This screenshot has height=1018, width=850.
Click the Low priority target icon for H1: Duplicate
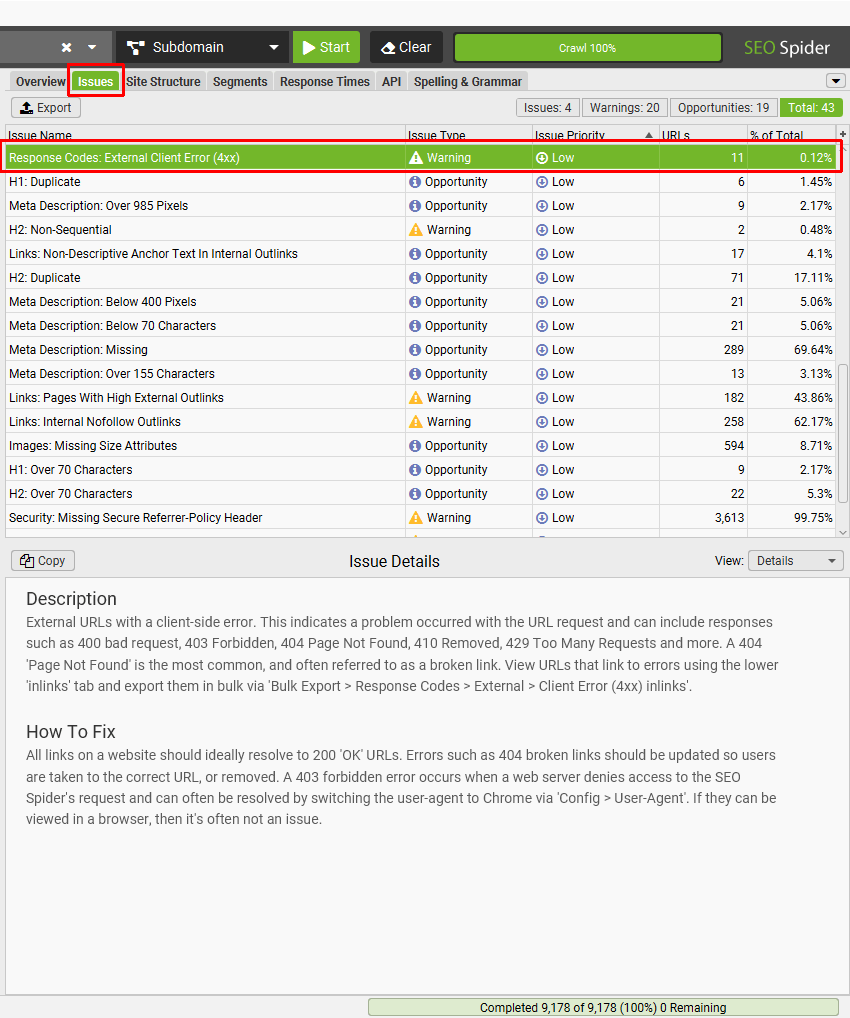(542, 181)
